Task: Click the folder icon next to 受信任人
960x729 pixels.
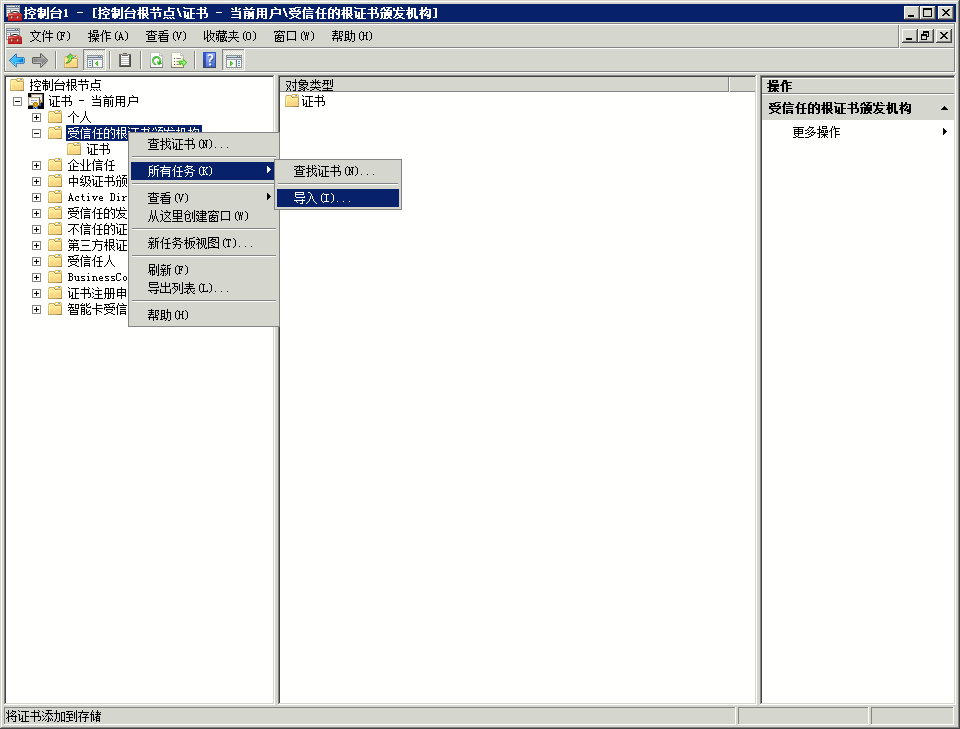Action: point(55,261)
